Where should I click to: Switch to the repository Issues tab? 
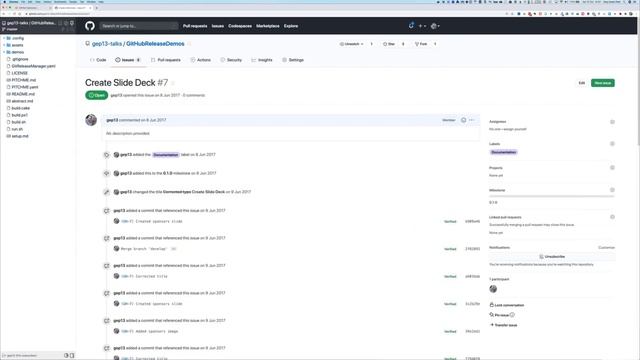(x=128, y=60)
